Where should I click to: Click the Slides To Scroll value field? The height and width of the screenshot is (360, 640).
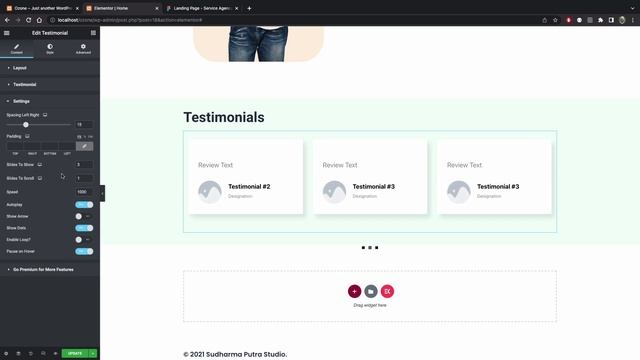[x=84, y=178]
